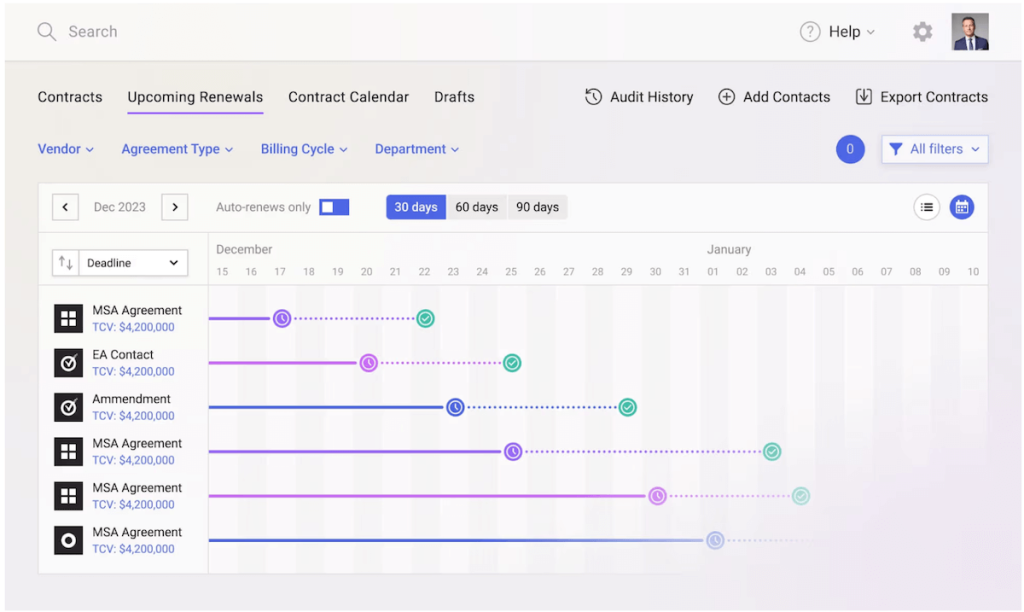Click the green renewal marker on Ammendment row

[x=628, y=407]
